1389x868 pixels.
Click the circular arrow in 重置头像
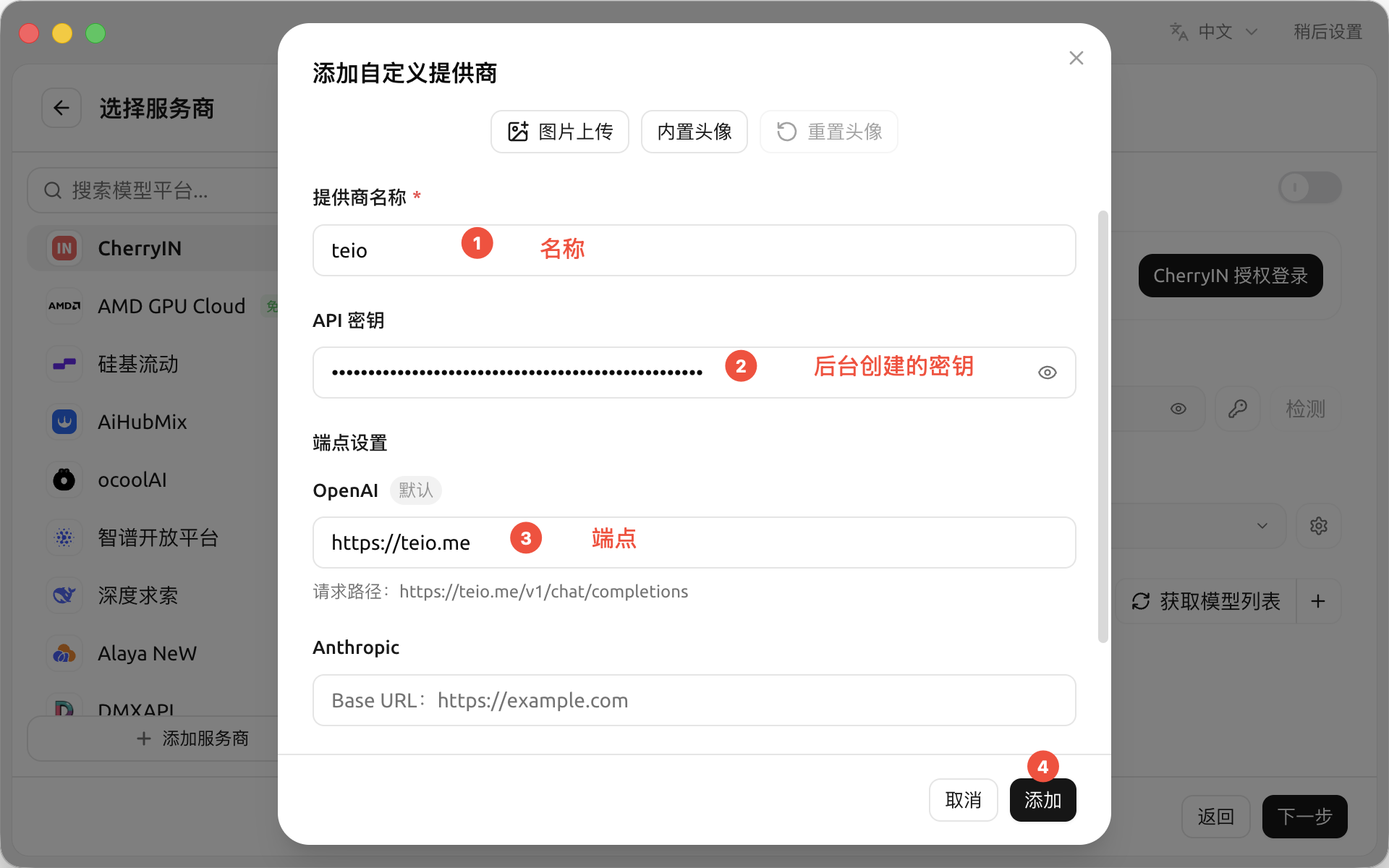pyautogui.click(x=786, y=132)
